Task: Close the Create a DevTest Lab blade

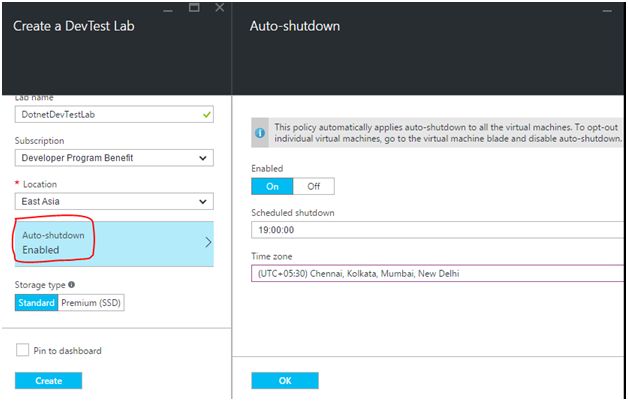Action: (219, 7)
